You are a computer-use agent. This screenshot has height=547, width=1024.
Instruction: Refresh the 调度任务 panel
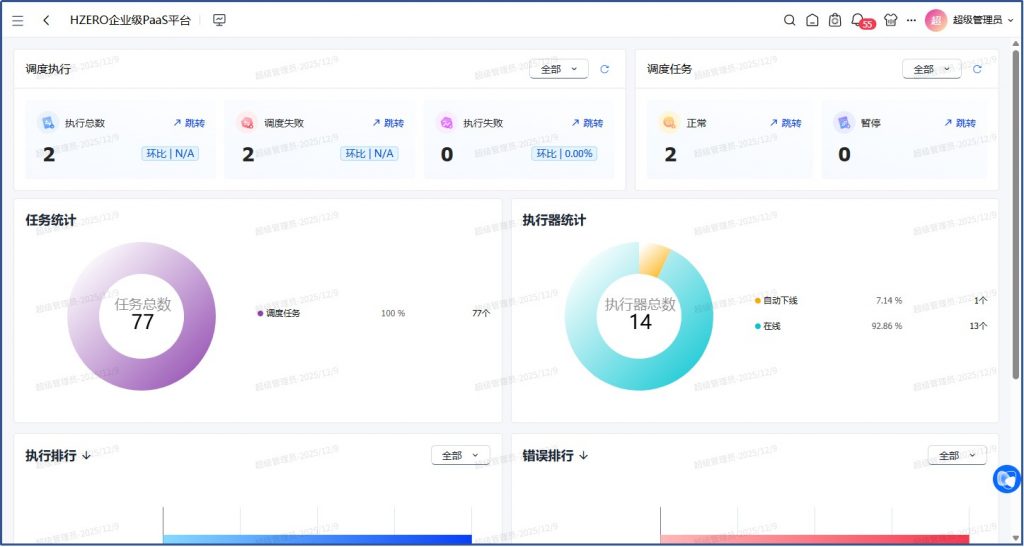(977, 69)
